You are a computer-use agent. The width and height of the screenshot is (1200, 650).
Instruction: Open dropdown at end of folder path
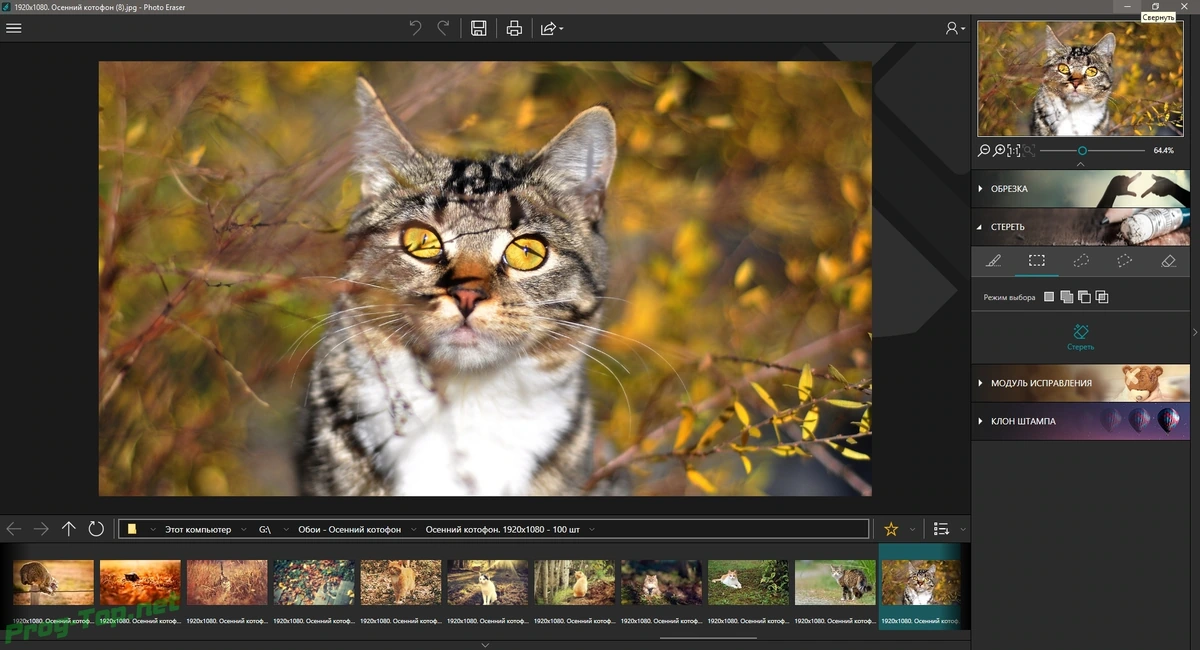tap(592, 529)
